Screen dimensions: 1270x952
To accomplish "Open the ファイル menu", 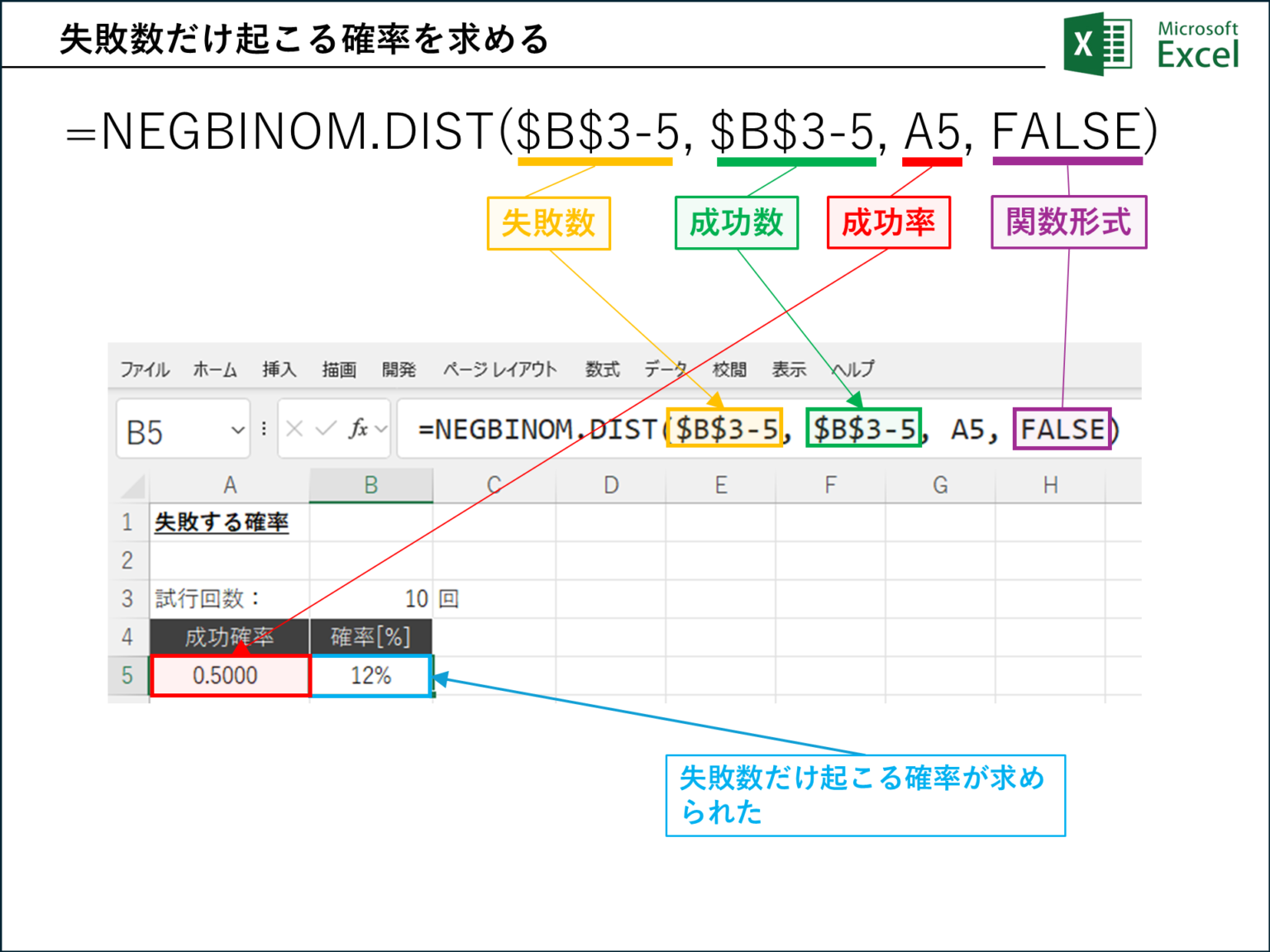I will 145,369.
